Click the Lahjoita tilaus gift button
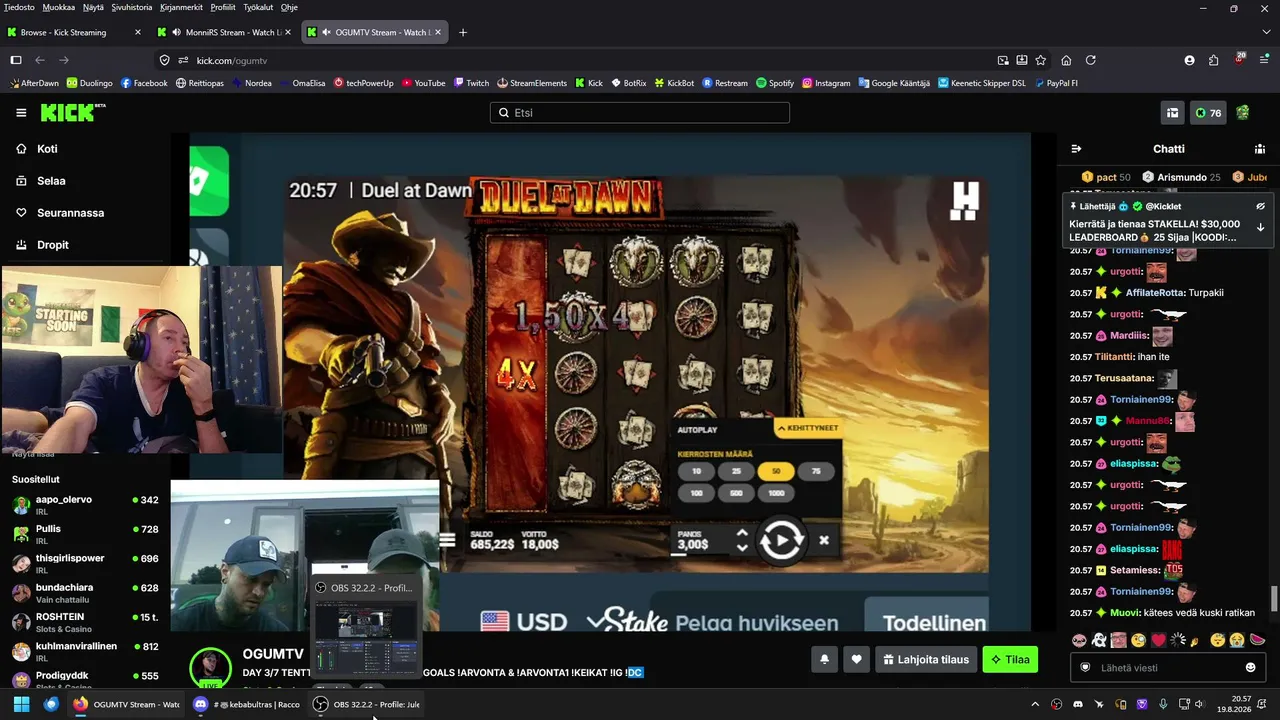The width and height of the screenshot is (1280, 720). click(926, 660)
